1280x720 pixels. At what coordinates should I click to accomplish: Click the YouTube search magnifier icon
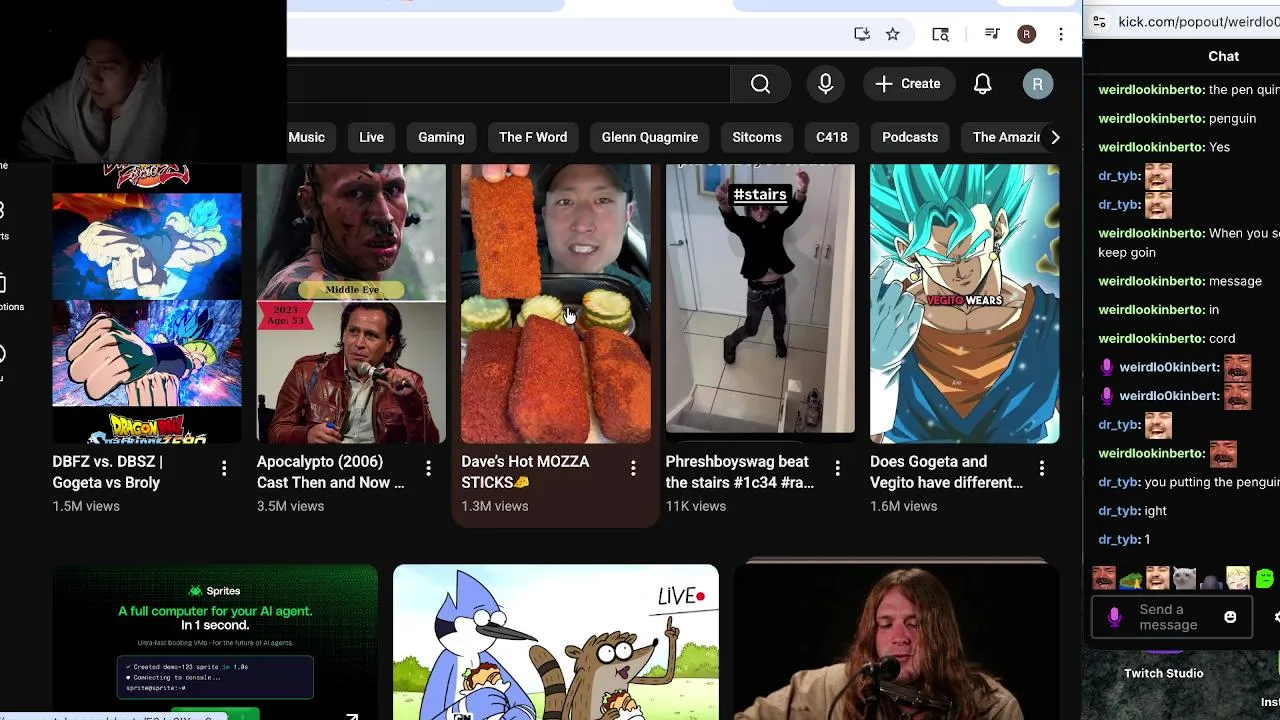pos(760,84)
